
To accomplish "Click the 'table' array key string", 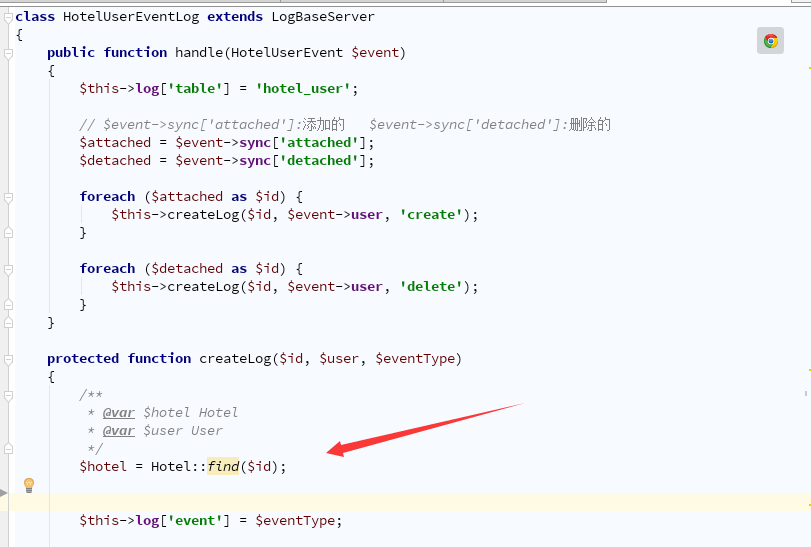I will [195, 88].
